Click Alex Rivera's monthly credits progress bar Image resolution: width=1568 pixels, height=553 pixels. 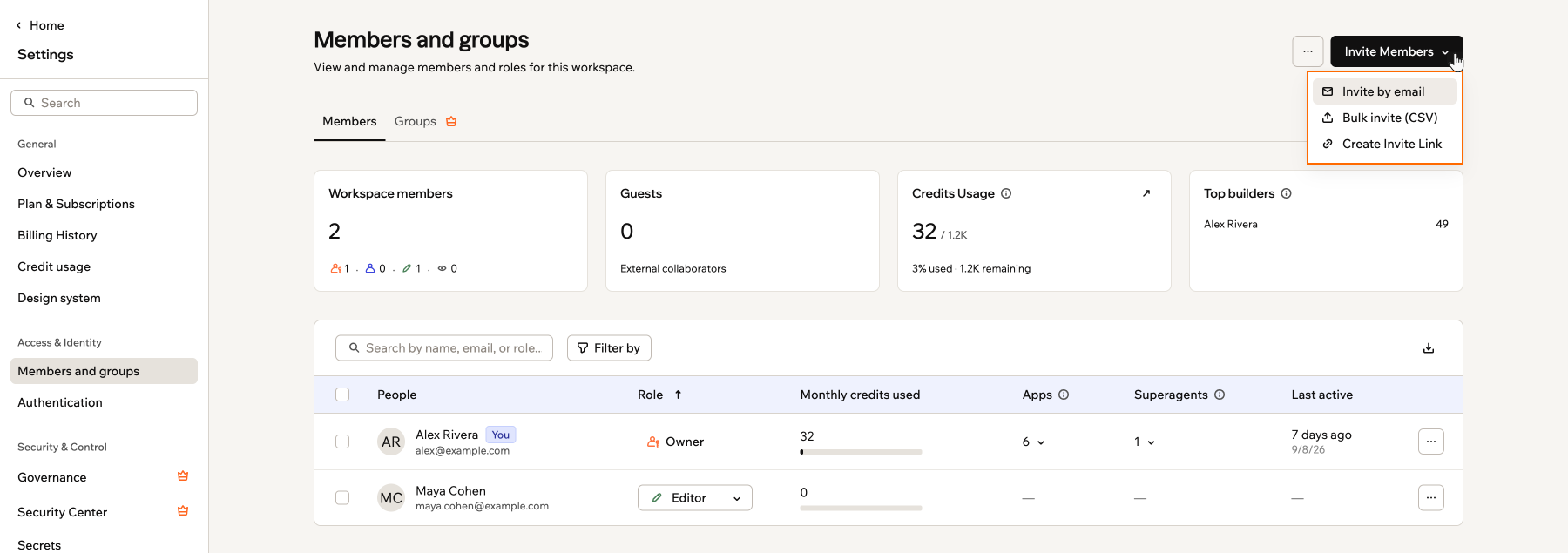861,452
